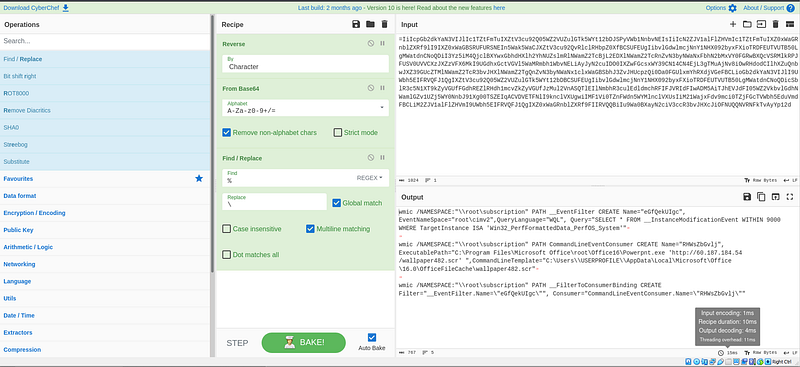This screenshot has width=800, height=367.
Task: Click the BAKE! button
Action: click(304, 342)
